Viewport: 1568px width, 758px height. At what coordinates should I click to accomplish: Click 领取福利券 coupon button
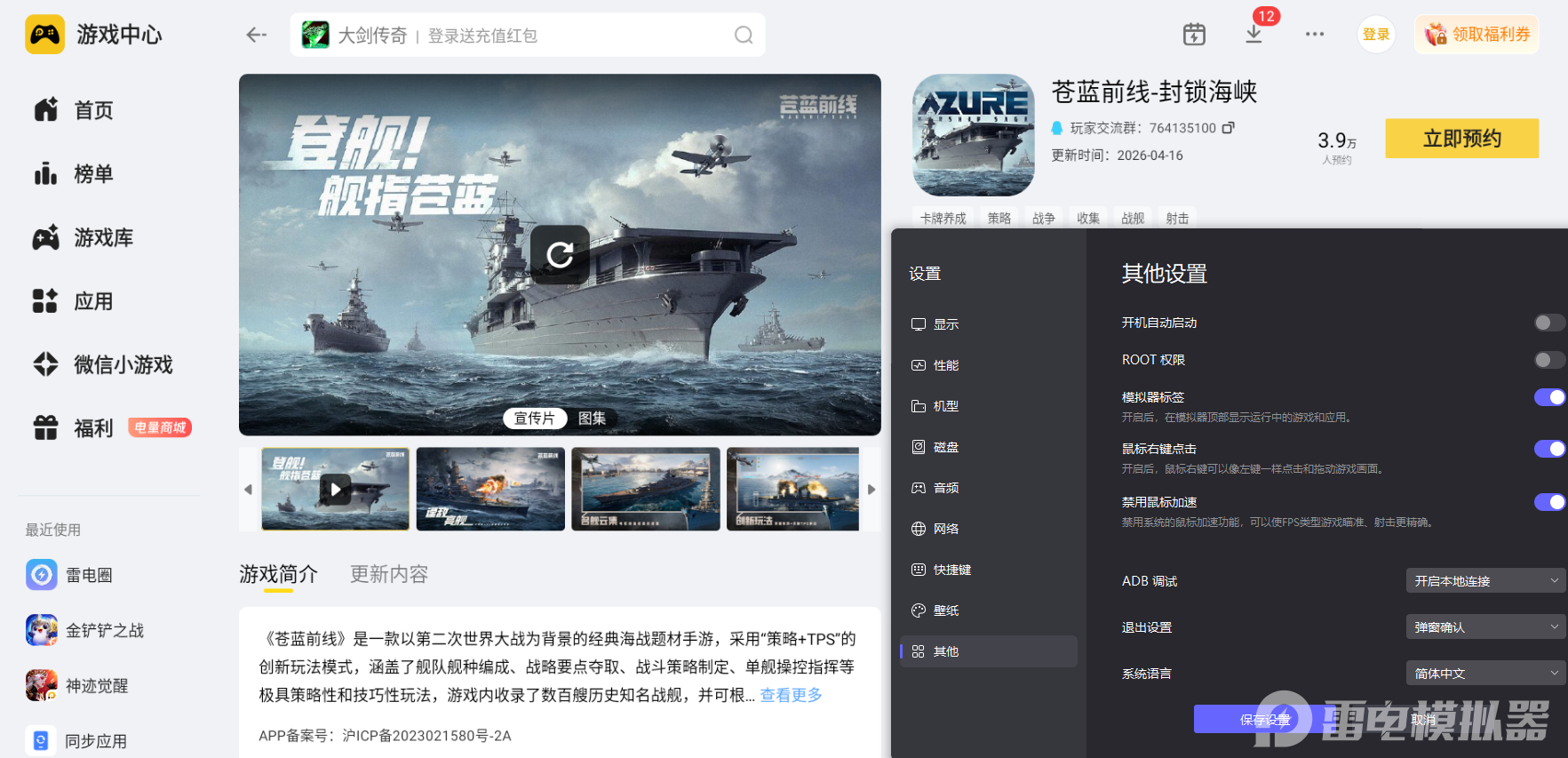(1477, 35)
